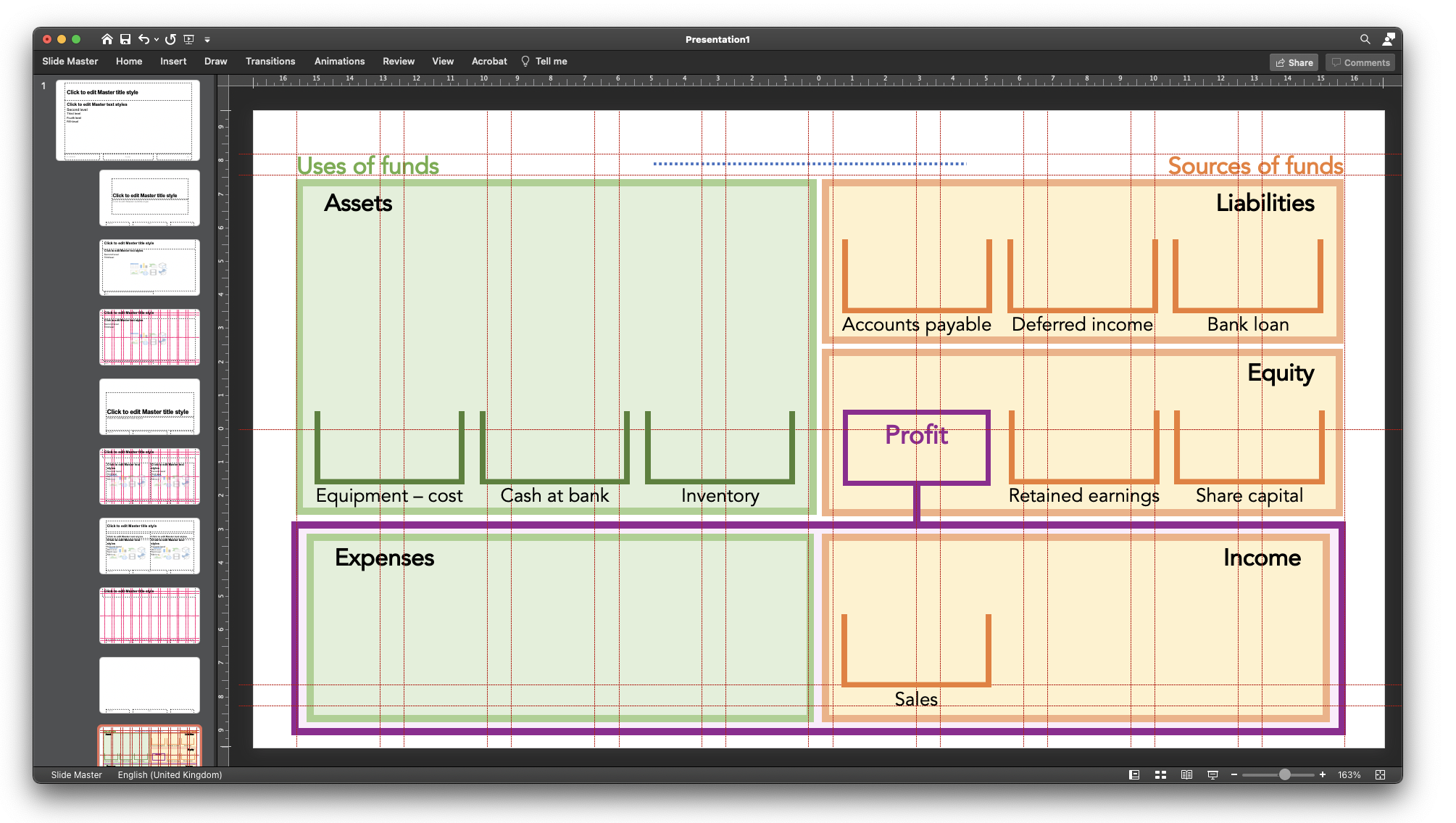Click the 163% zoom level

click(x=1349, y=774)
